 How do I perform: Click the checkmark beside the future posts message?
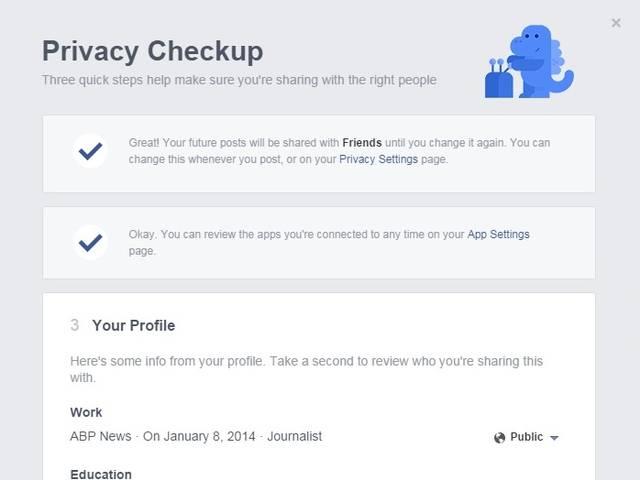pyautogui.click(x=90, y=151)
